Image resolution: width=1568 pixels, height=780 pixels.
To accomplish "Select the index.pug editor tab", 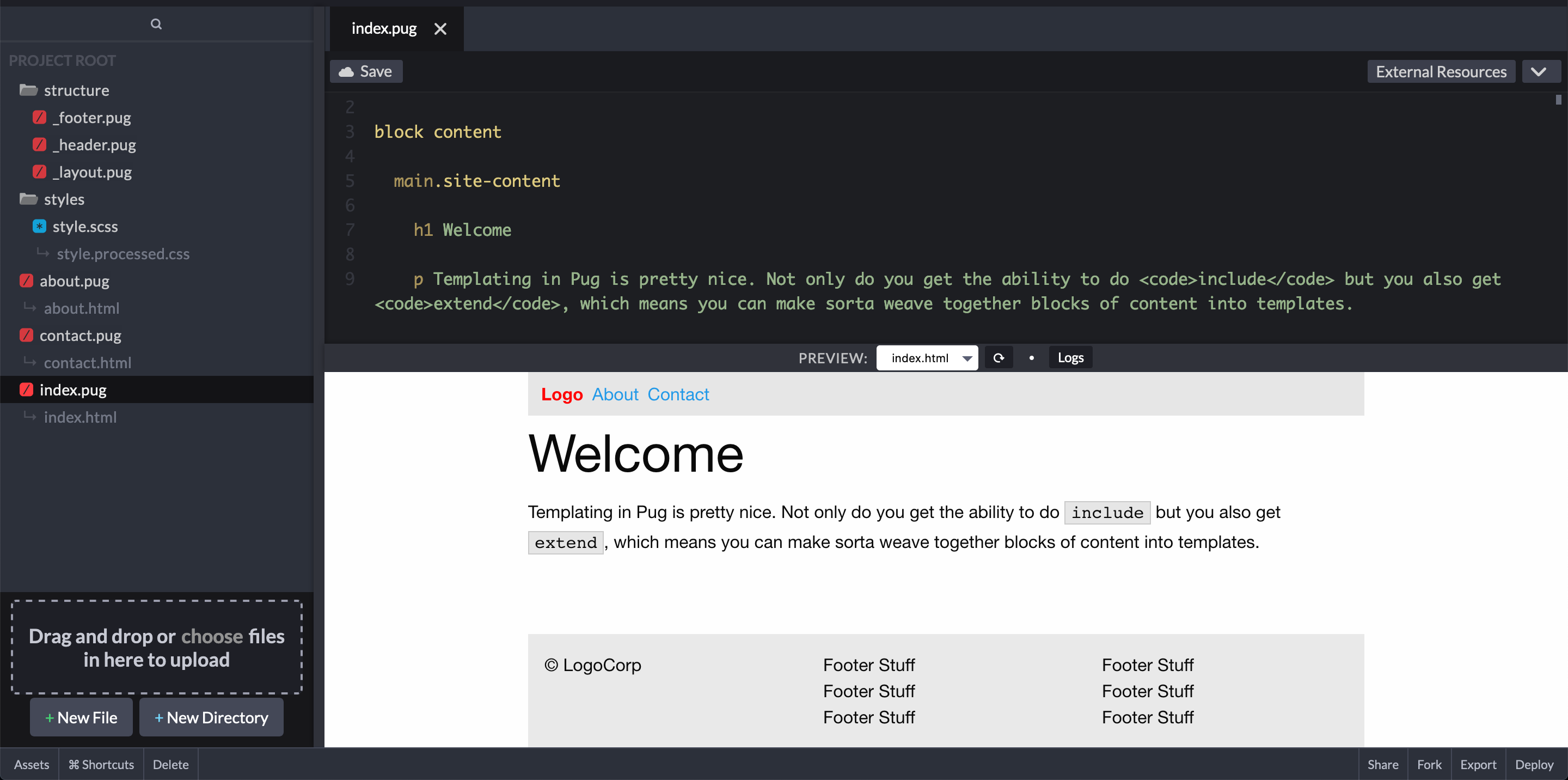I will pyautogui.click(x=384, y=29).
